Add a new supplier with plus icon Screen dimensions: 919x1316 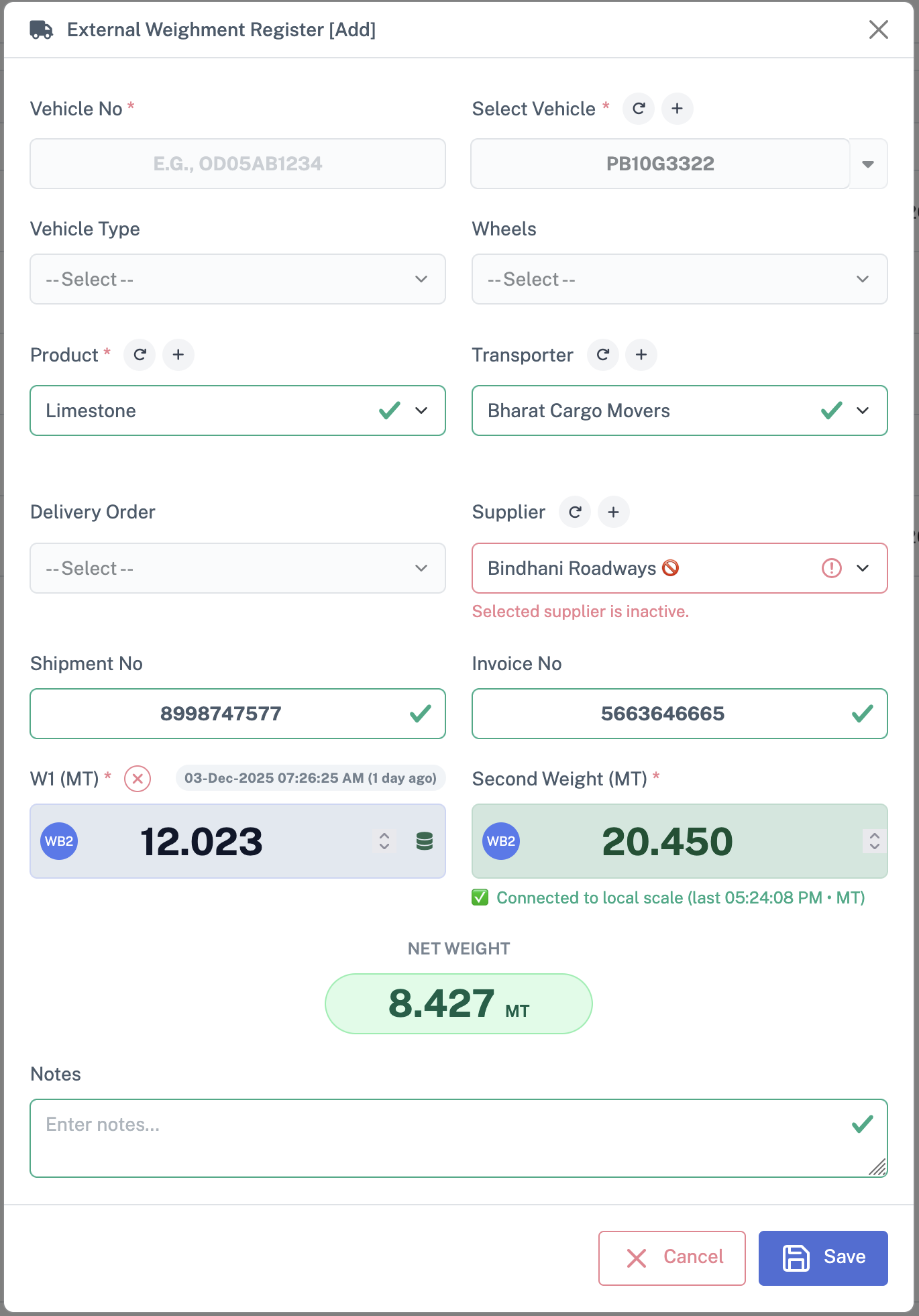coord(613,512)
